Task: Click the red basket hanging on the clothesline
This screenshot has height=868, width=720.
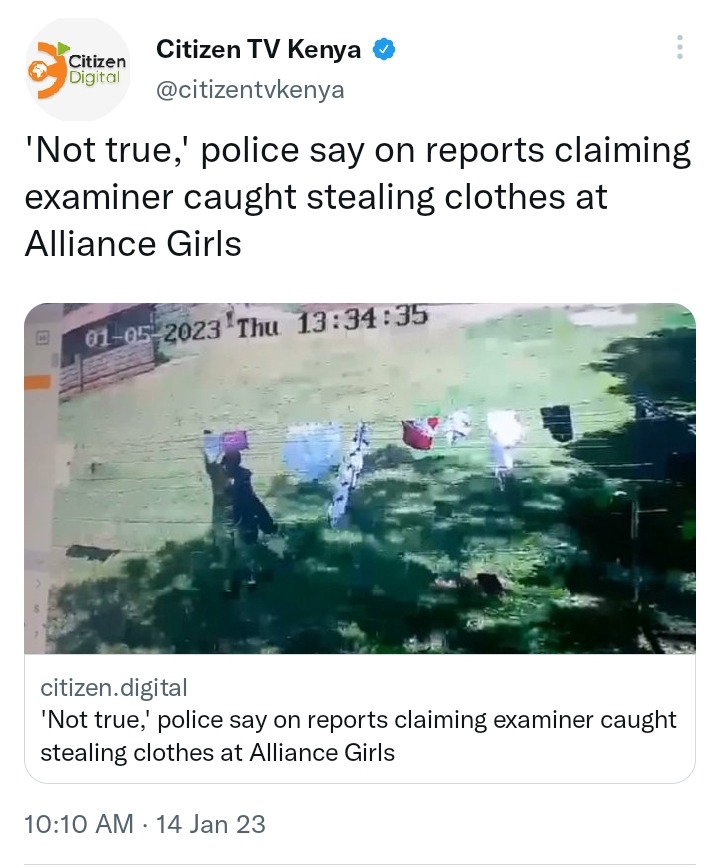Action: 419,434
